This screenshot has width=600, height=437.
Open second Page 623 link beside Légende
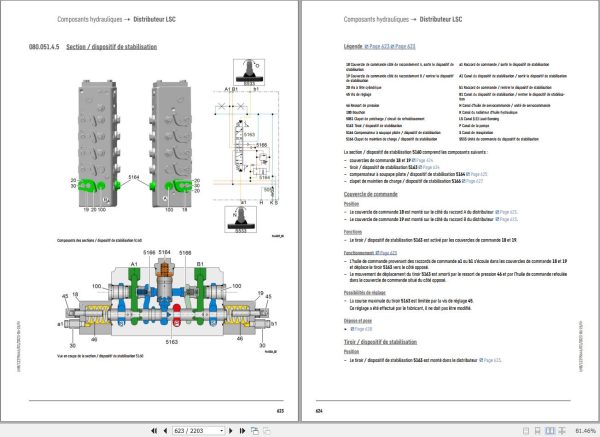point(403,47)
